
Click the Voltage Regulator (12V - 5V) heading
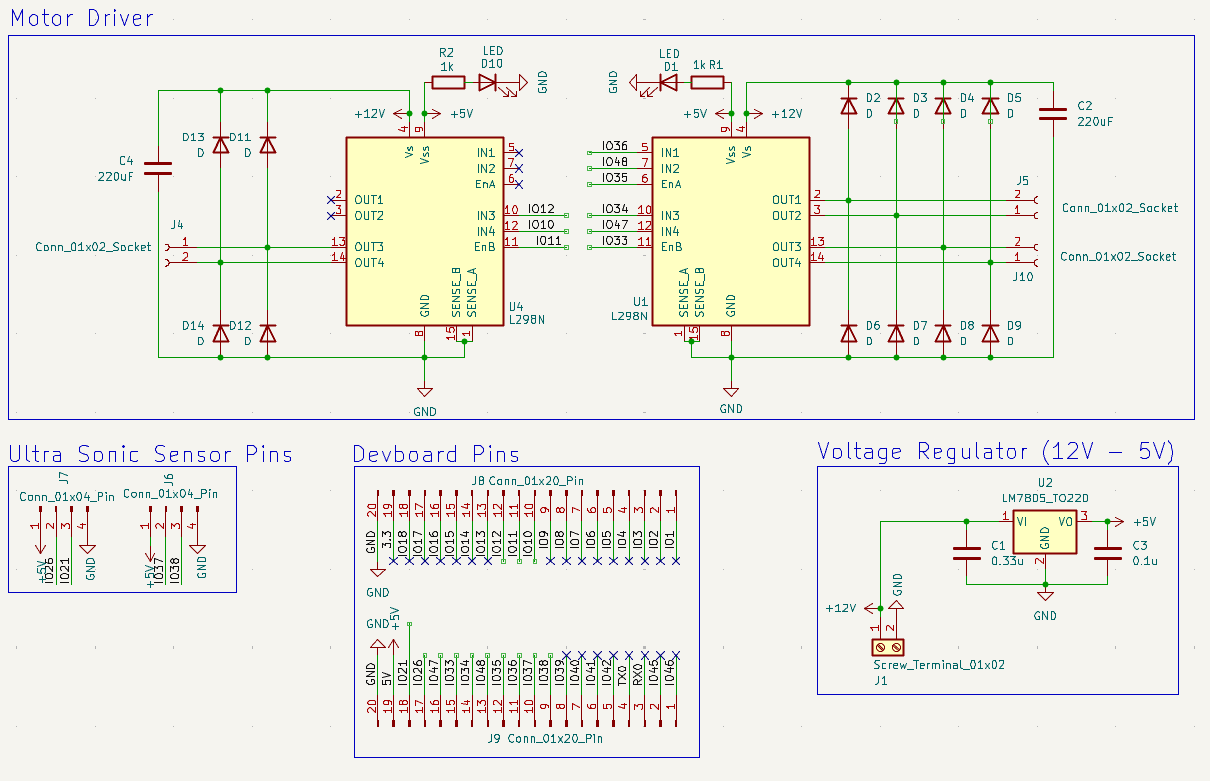click(x=996, y=451)
